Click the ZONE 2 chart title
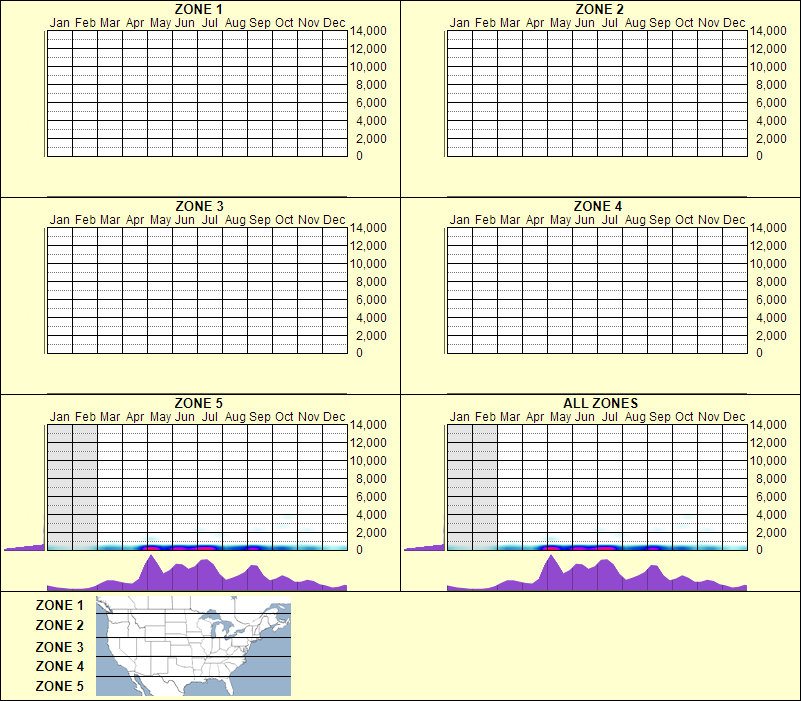 pos(597,10)
